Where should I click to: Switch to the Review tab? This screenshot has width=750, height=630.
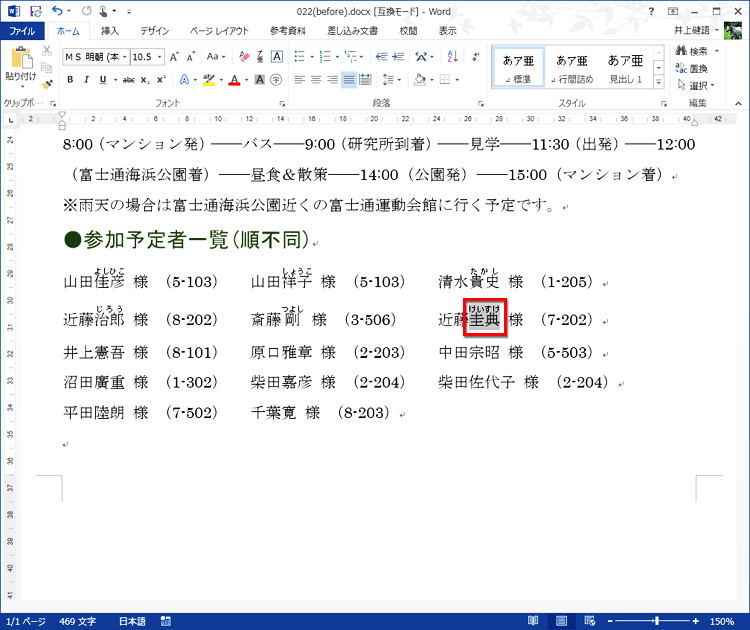point(408,31)
